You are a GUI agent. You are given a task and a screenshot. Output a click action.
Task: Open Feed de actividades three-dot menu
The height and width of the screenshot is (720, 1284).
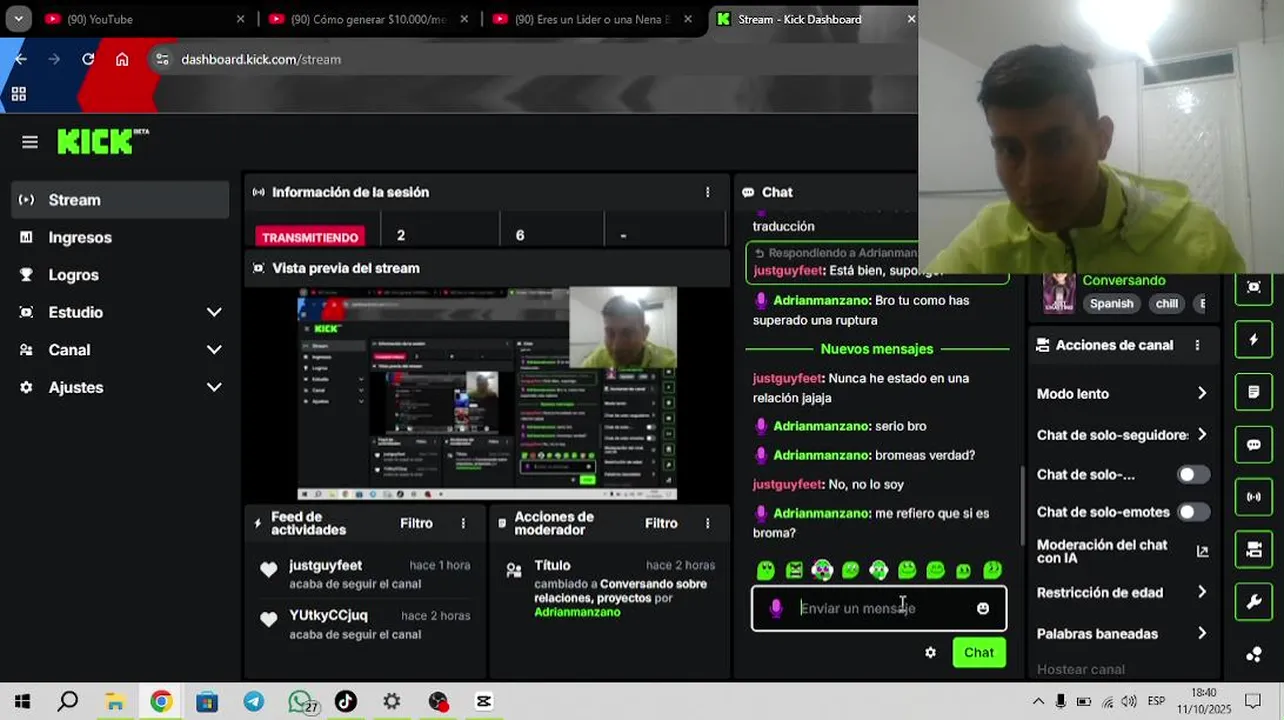click(463, 523)
